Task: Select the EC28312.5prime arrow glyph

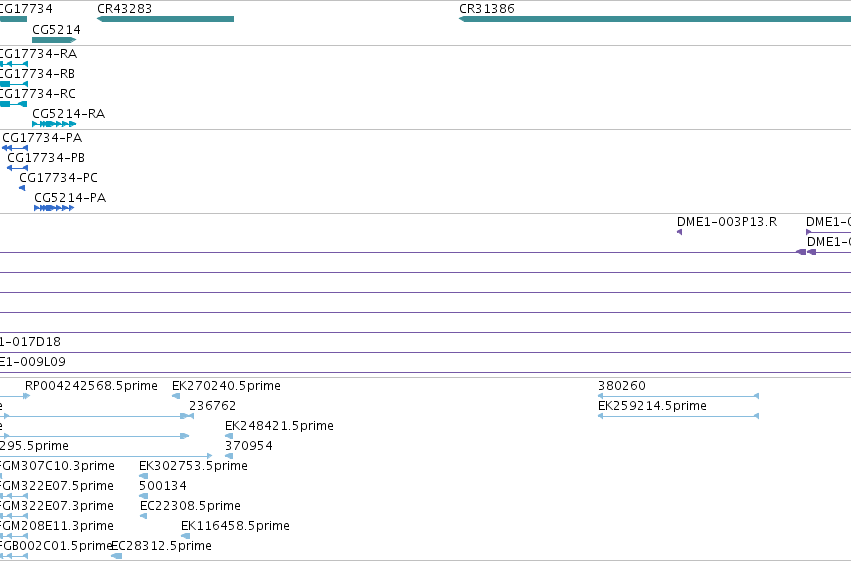Action: click(116, 556)
